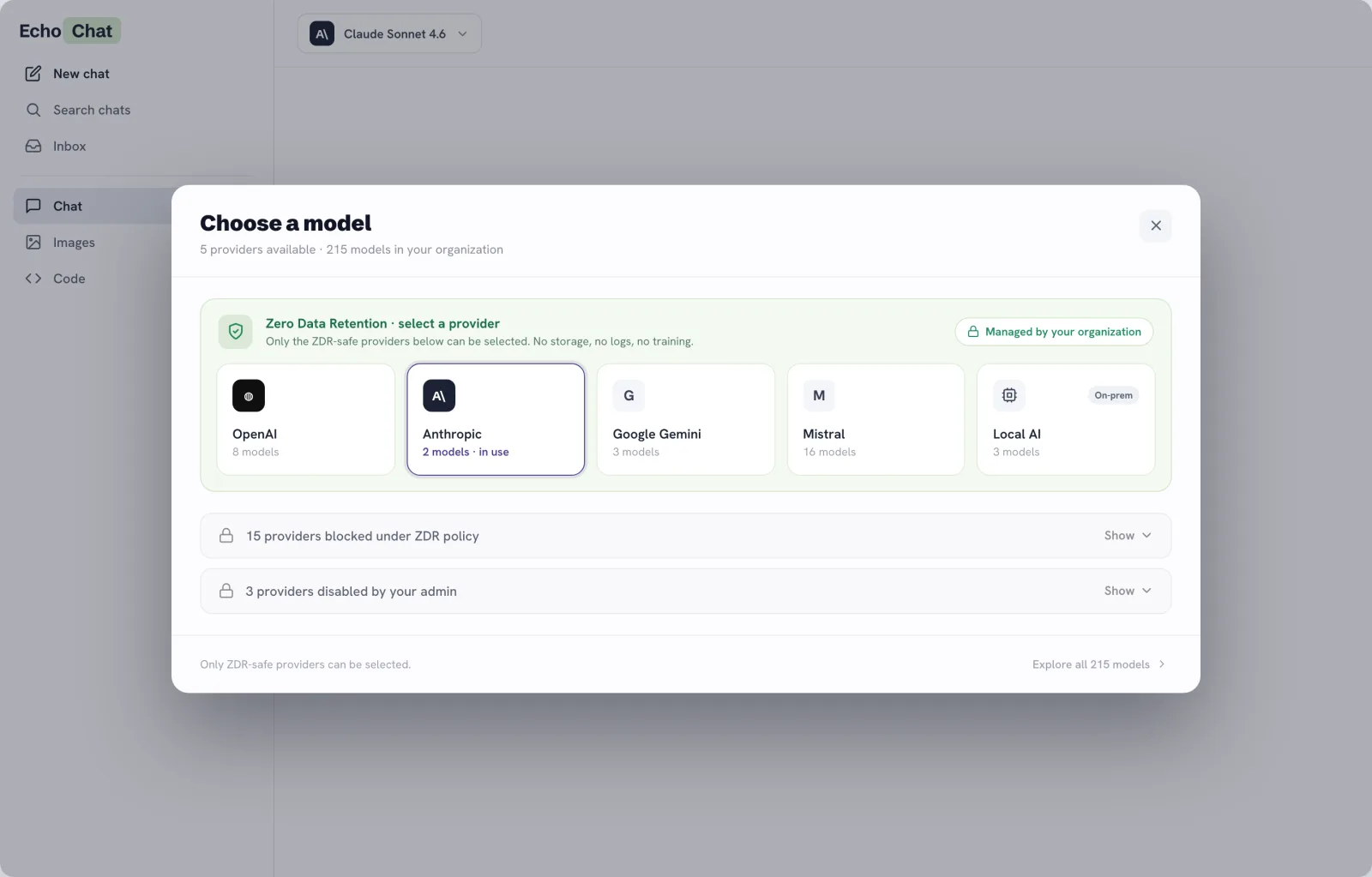Click the Inbox tray icon

[33, 146]
